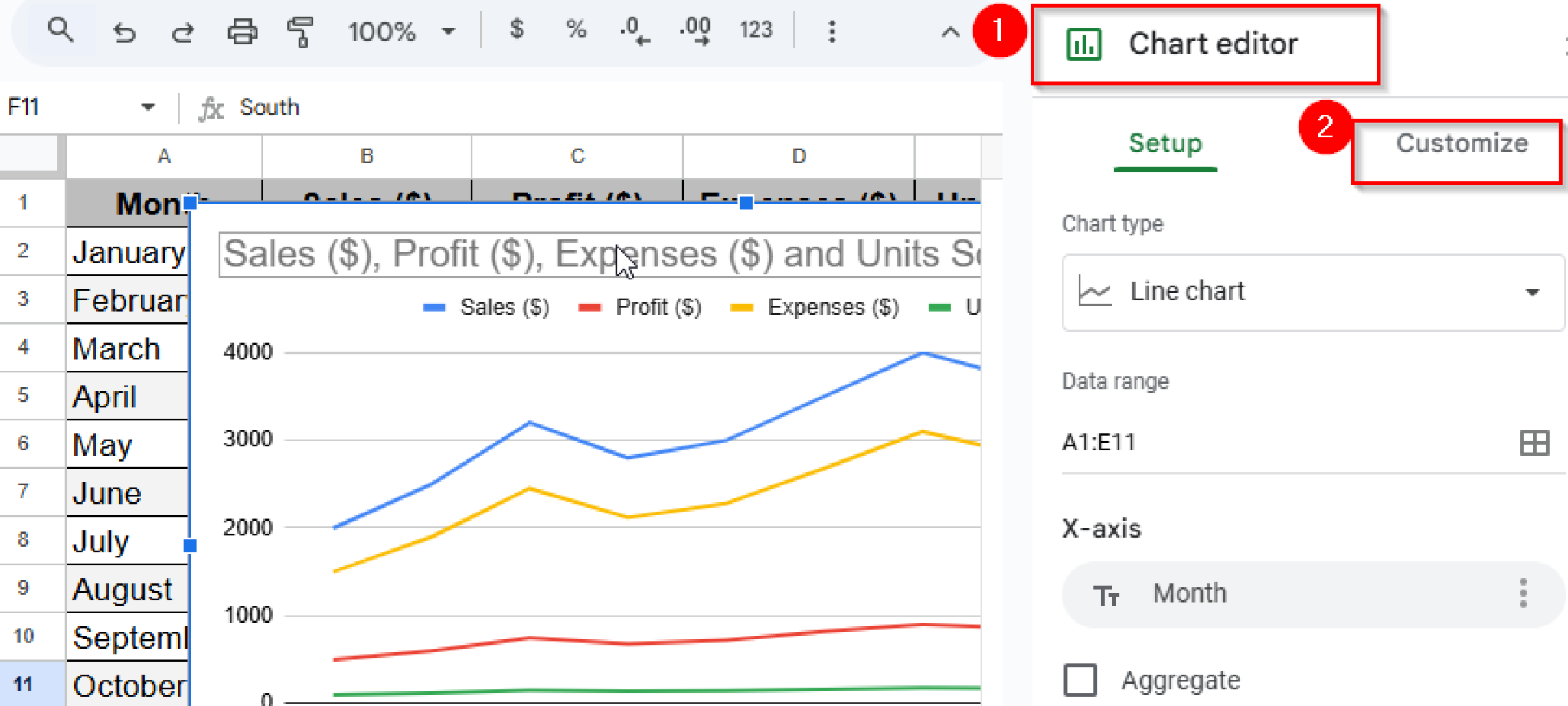The height and width of the screenshot is (706, 1568).
Task: Select the print icon
Action: pyautogui.click(x=242, y=32)
